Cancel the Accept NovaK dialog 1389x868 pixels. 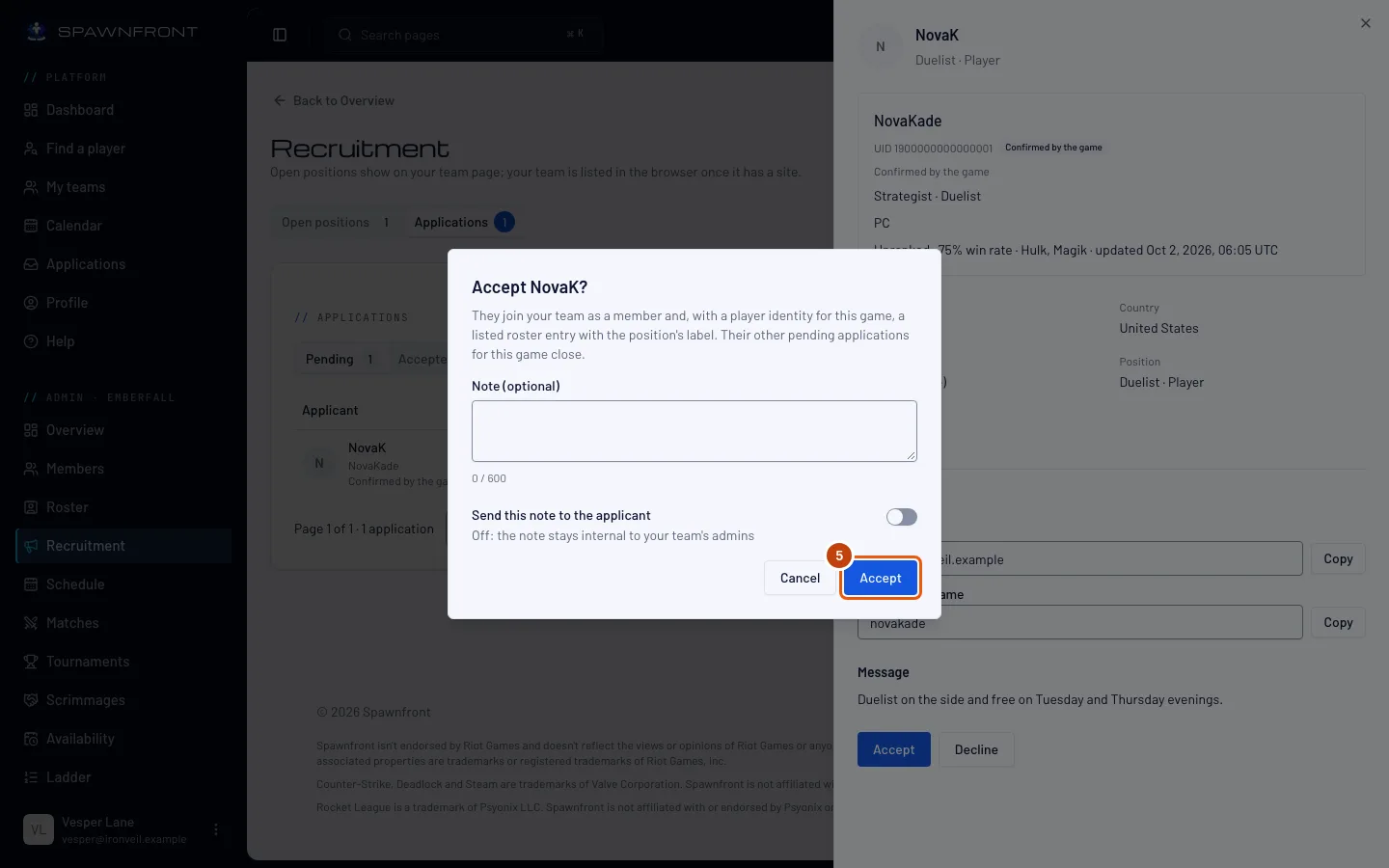[x=800, y=578]
